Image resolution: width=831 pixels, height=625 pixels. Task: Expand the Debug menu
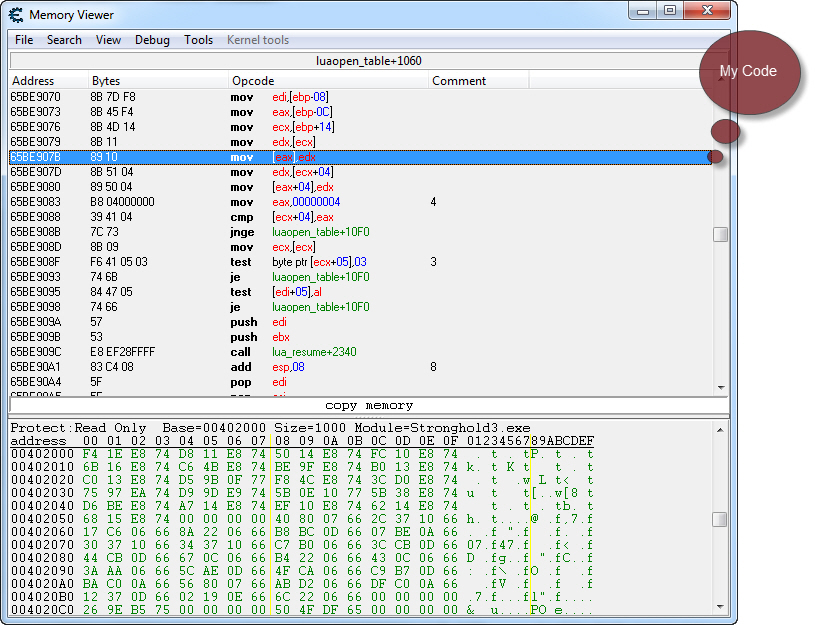[x=152, y=40]
